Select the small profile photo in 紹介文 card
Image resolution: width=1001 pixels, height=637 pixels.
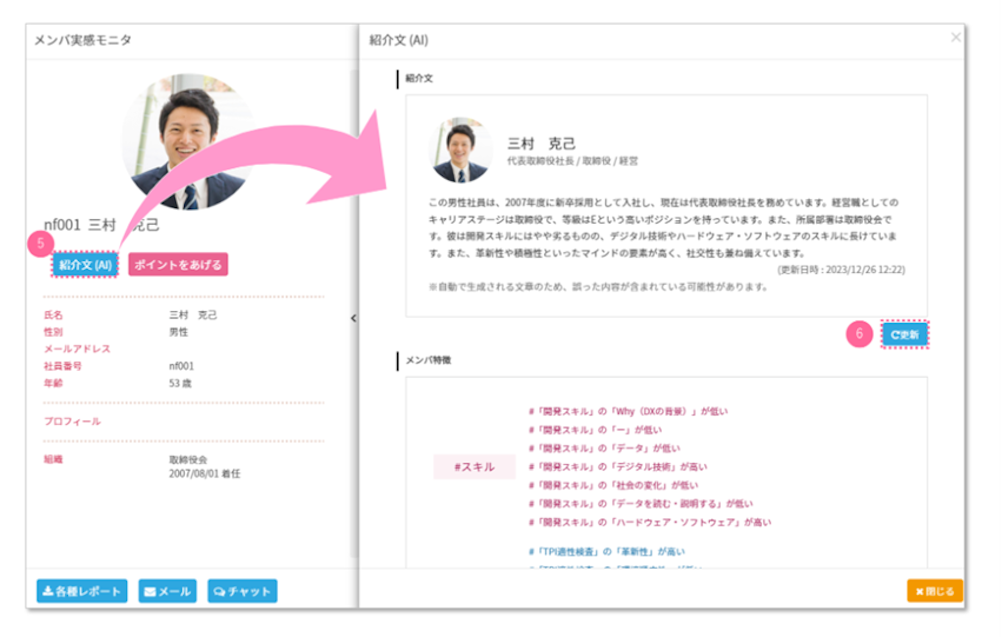[461, 151]
